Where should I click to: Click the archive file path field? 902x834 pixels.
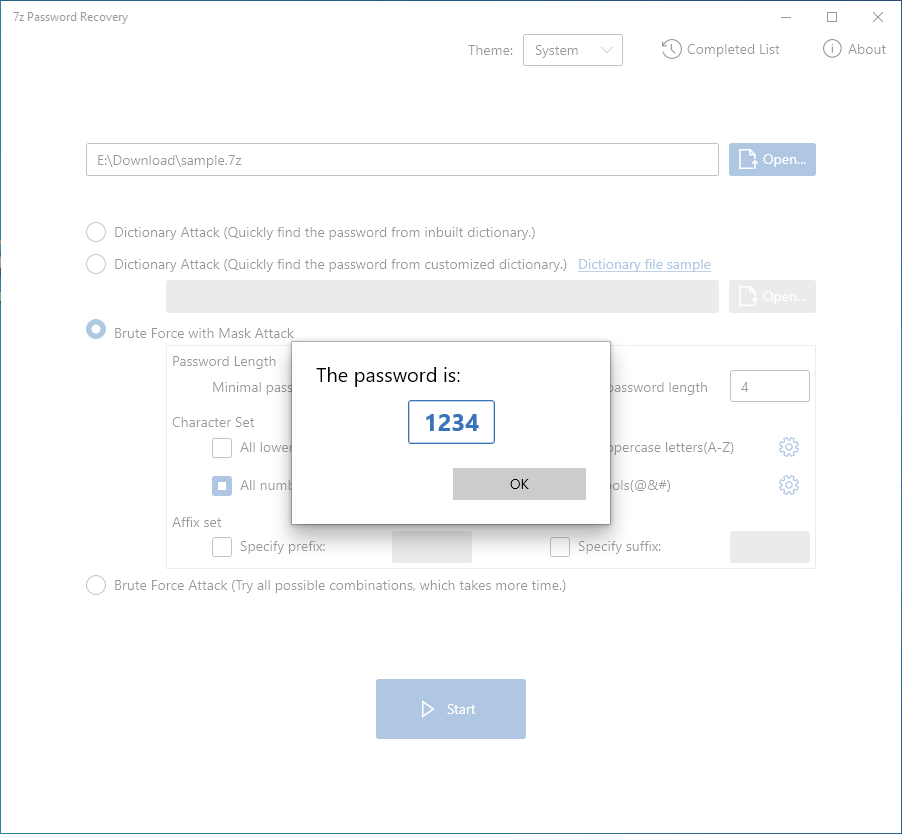tap(402, 159)
